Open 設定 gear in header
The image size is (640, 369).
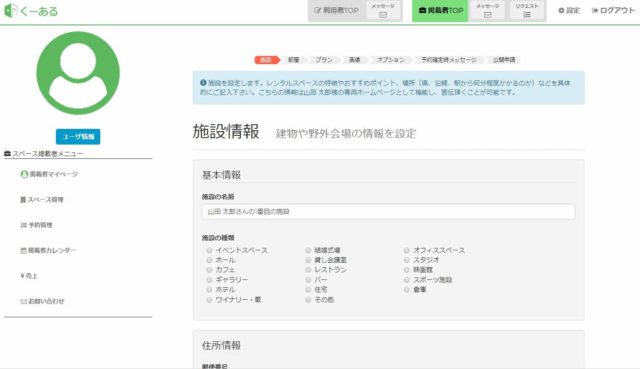click(x=569, y=11)
